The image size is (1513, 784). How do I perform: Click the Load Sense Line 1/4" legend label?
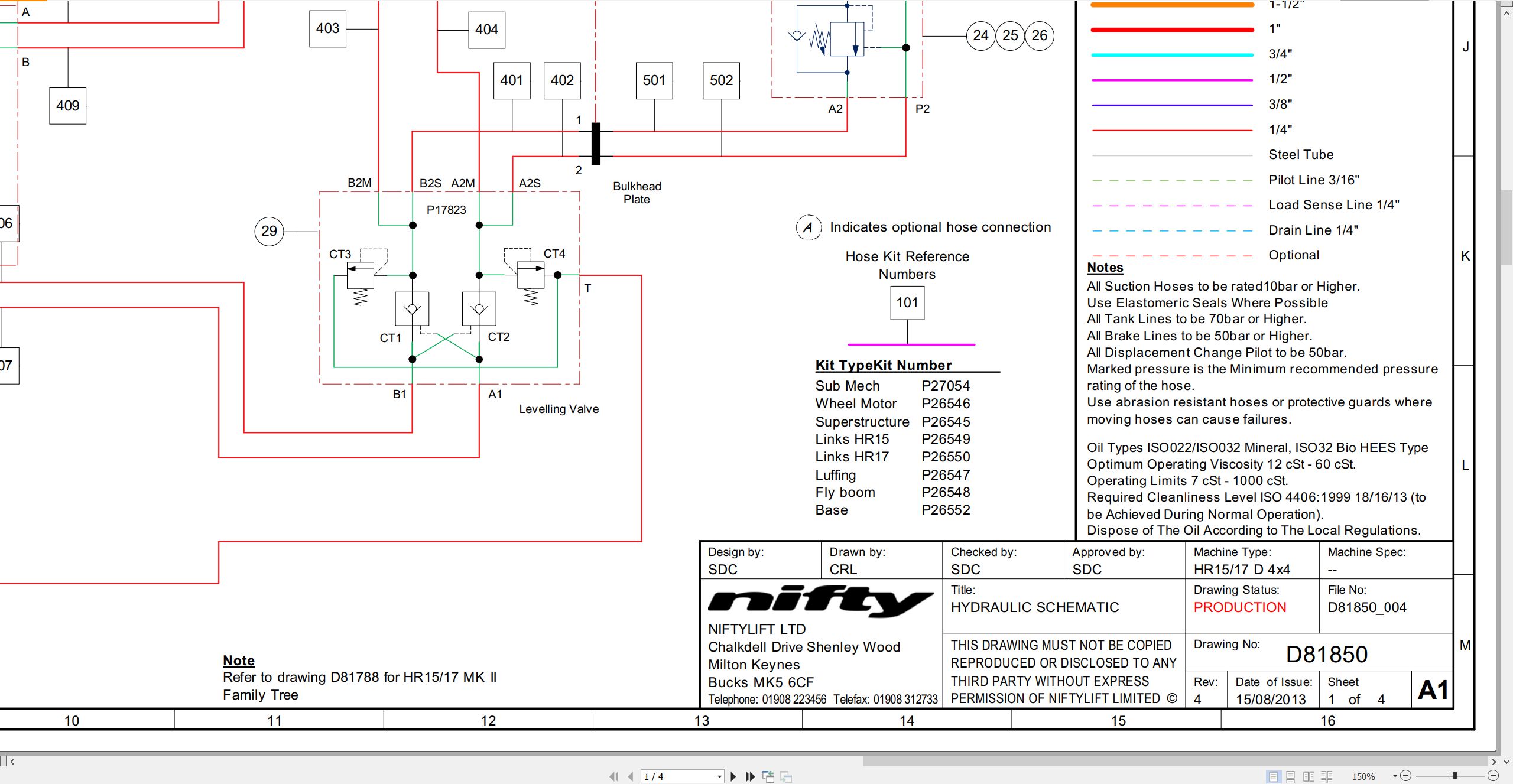[x=1334, y=205]
